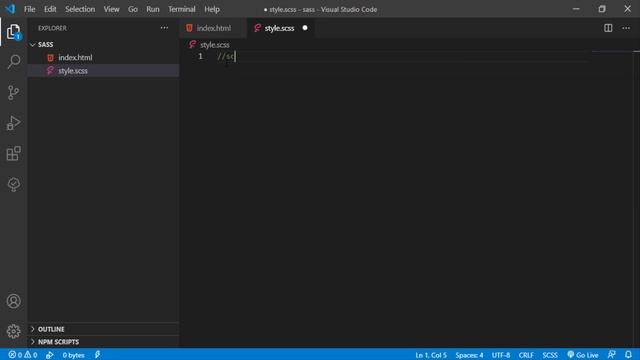The width and height of the screenshot is (640, 360).
Task: Click the unsaved dot on style.scss tab
Action: click(305, 28)
